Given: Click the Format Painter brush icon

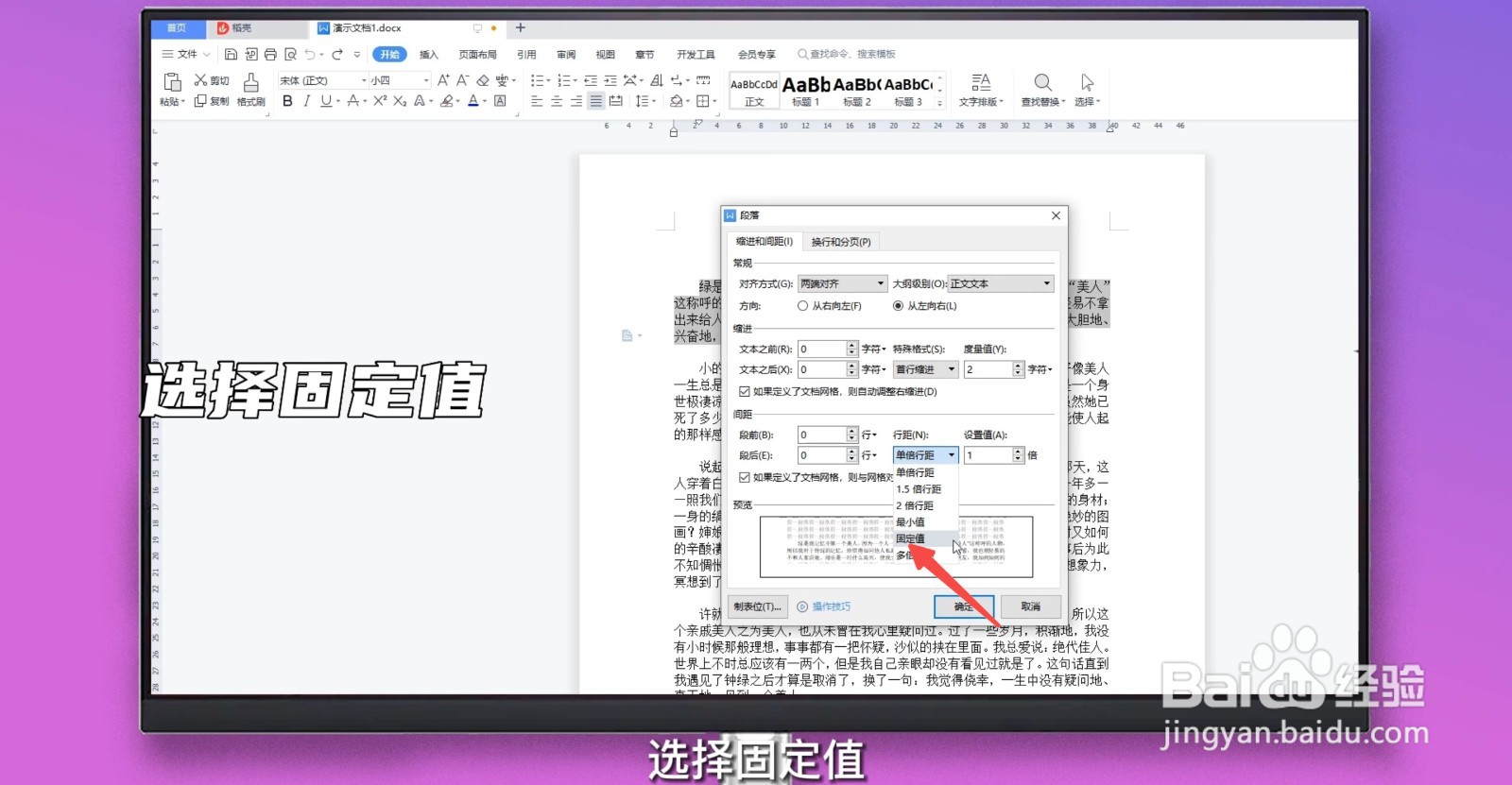Looking at the screenshot, I should click(x=250, y=83).
